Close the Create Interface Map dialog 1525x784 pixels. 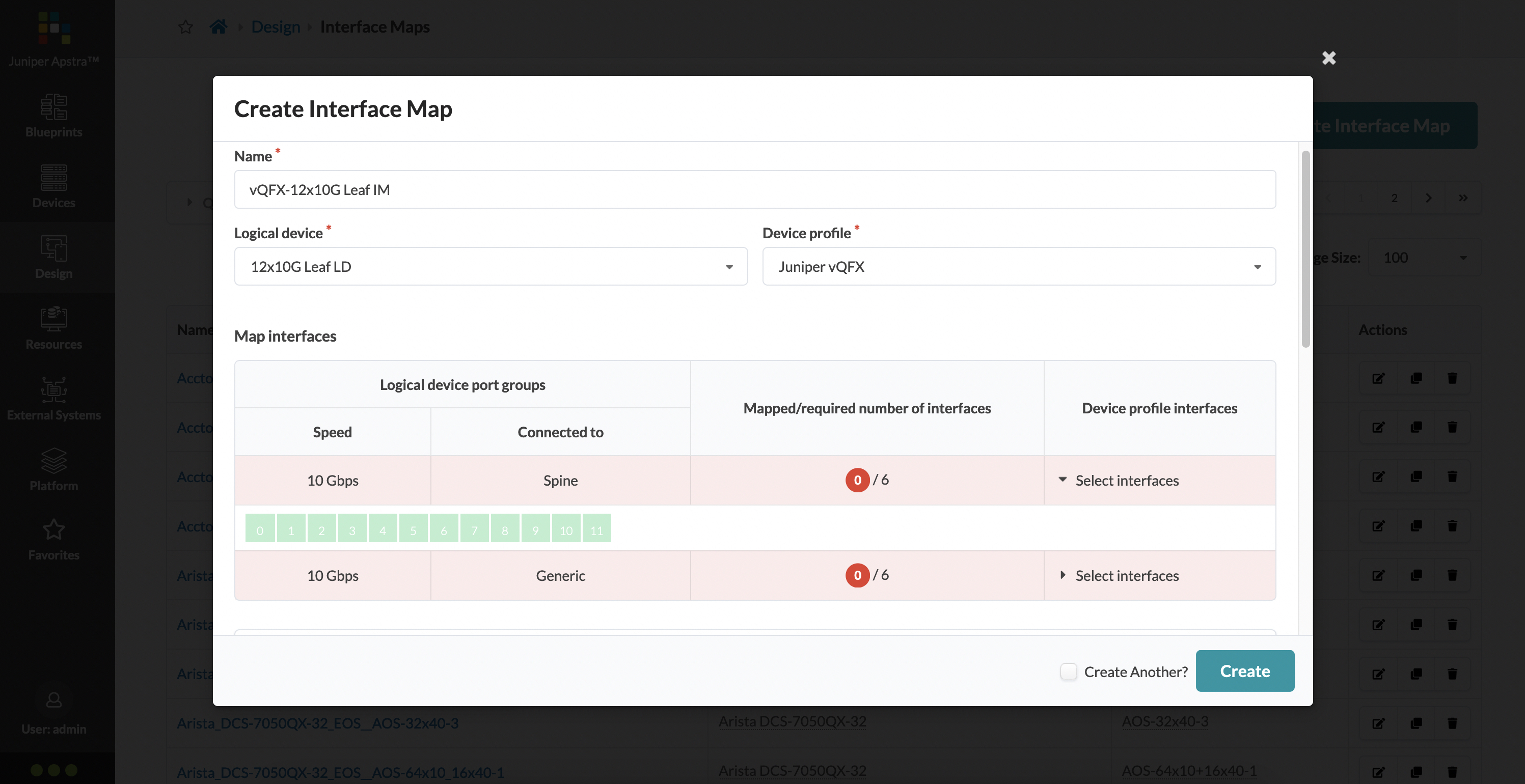pyautogui.click(x=1328, y=58)
